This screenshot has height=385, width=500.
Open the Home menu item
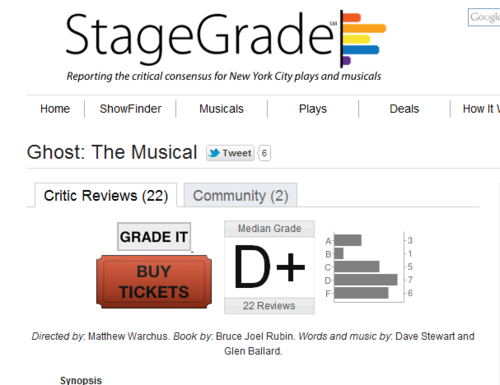[x=55, y=109]
